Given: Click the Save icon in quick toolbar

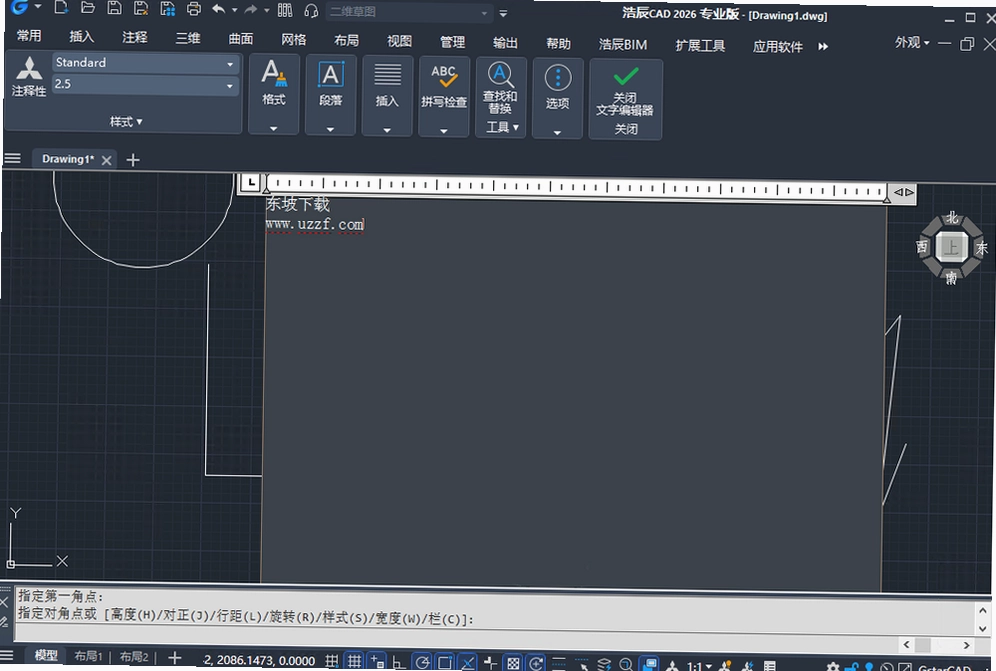Looking at the screenshot, I should 114,8.
